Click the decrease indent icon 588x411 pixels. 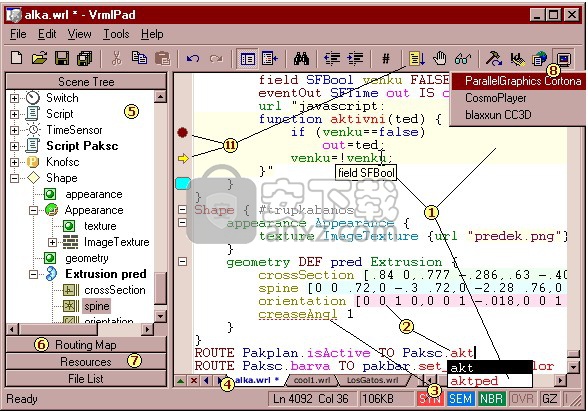point(332,58)
